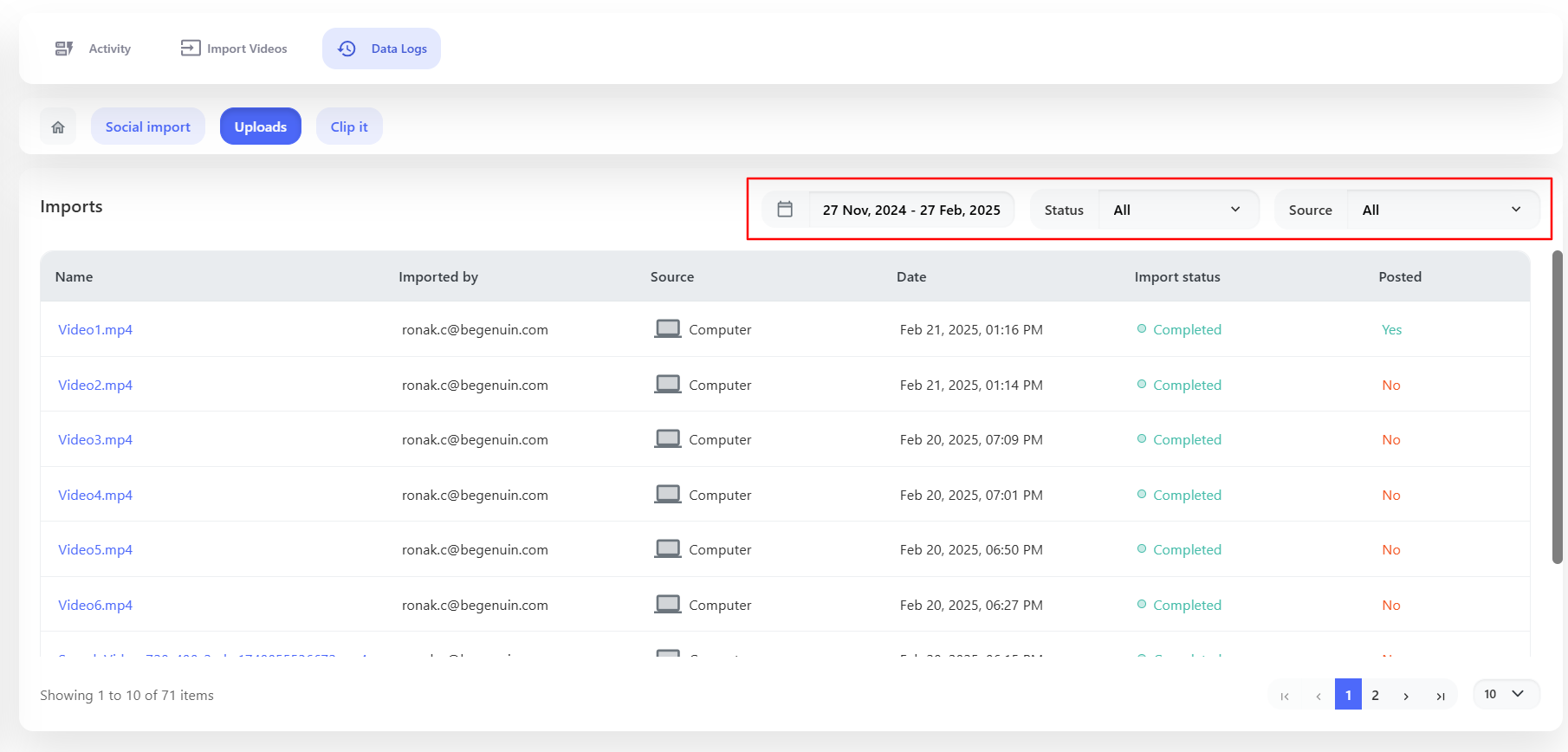Click "No" posted value for Video4.mp4
This screenshot has width=1568, height=752.
[1391, 495]
